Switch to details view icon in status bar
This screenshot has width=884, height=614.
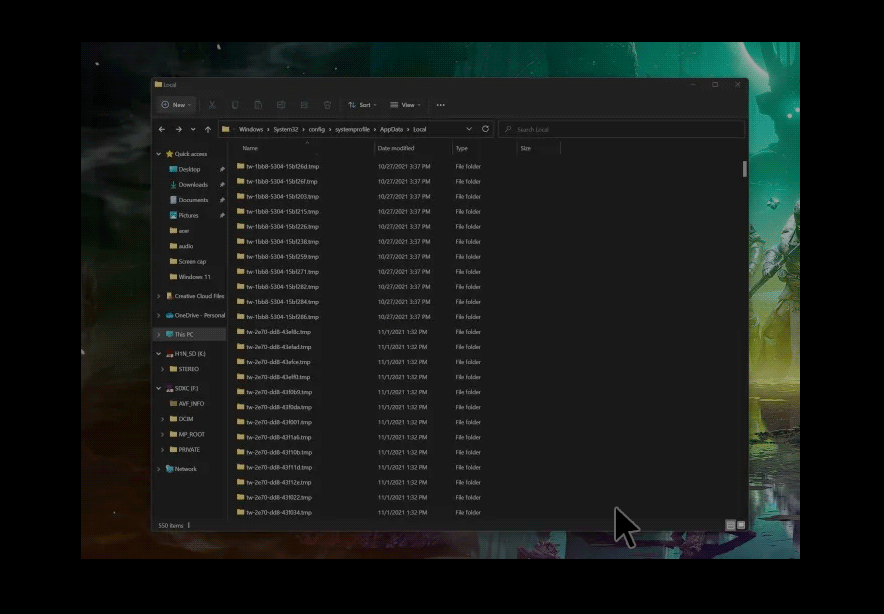click(731, 525)
